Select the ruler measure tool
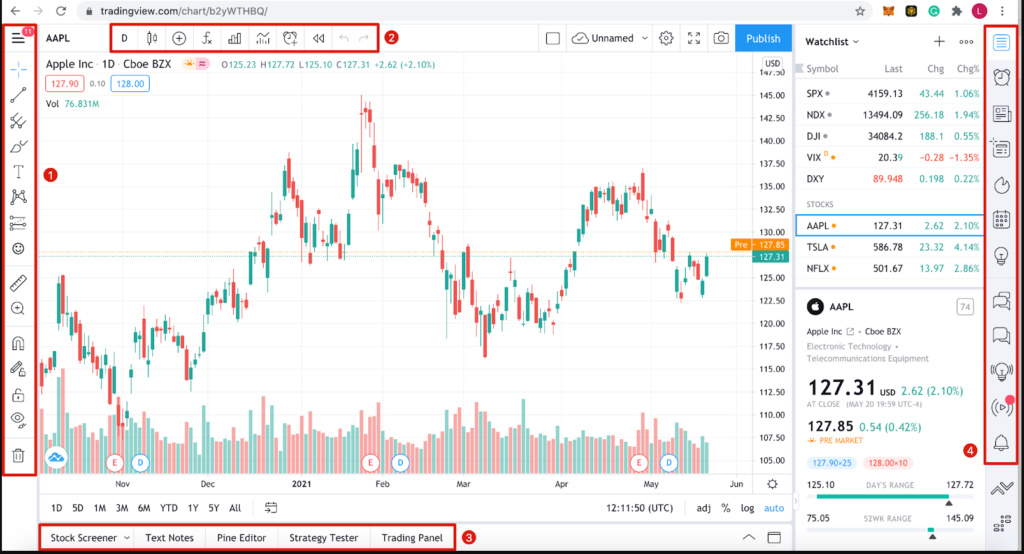 point(18,283)
